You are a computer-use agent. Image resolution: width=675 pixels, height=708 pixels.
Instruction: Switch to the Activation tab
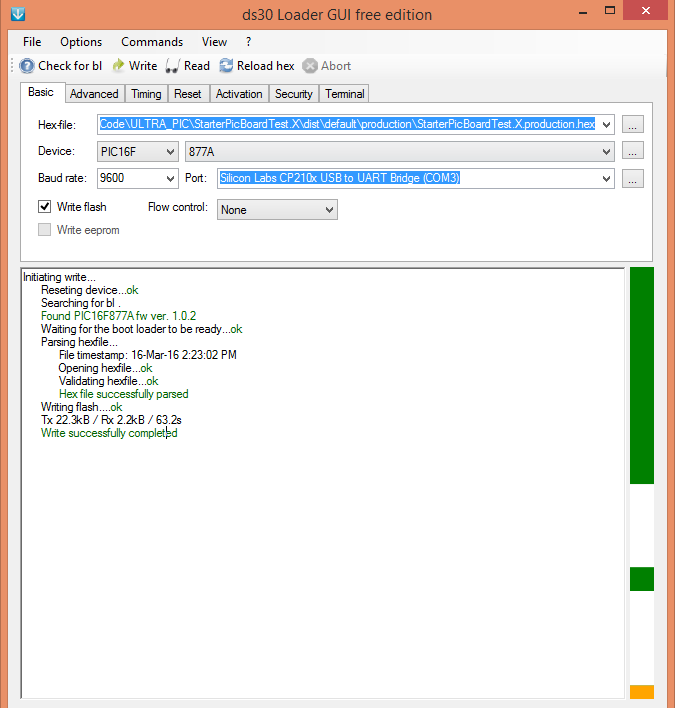pos(239,94)
